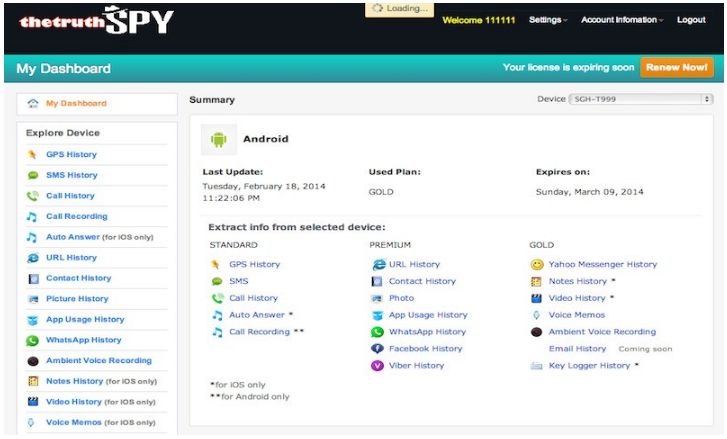Expand the Account Information menu
Image resolution: width=727 pixels, height=439 pixels.
623,20
